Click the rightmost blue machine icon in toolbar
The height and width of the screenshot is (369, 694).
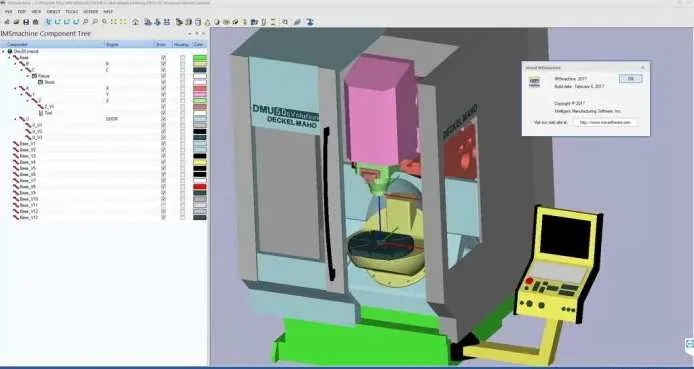[x=310, y=22]
